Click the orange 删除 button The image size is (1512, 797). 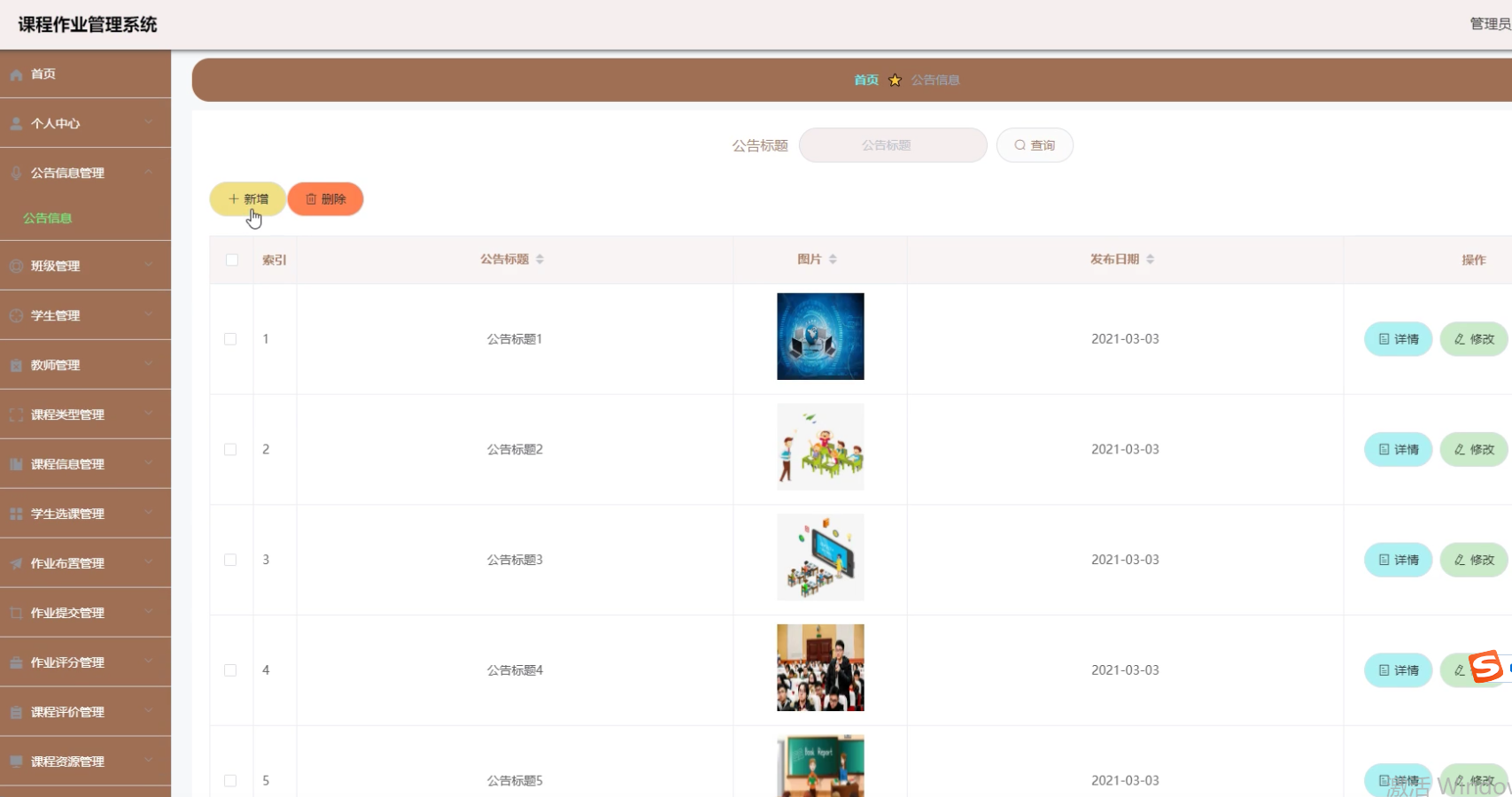[325, 199]
